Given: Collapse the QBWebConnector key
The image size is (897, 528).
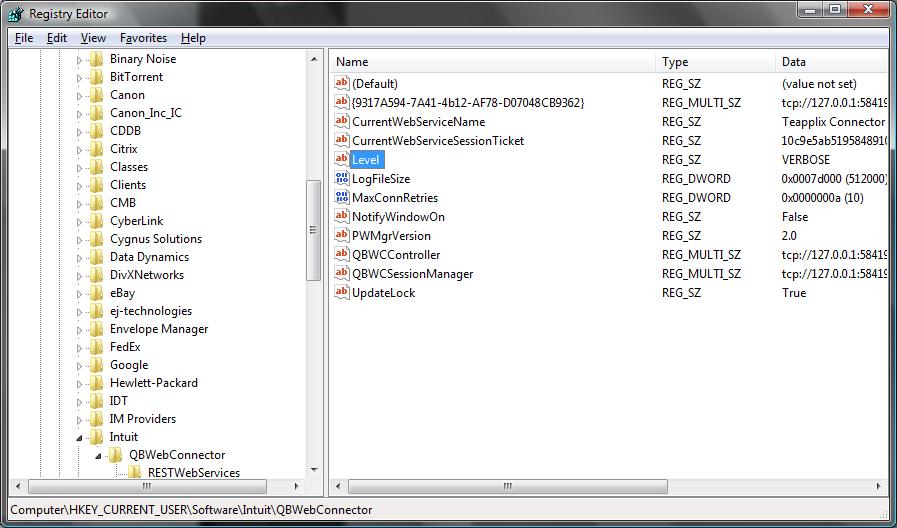Looking at the screenshot, I should coord(98,456).
